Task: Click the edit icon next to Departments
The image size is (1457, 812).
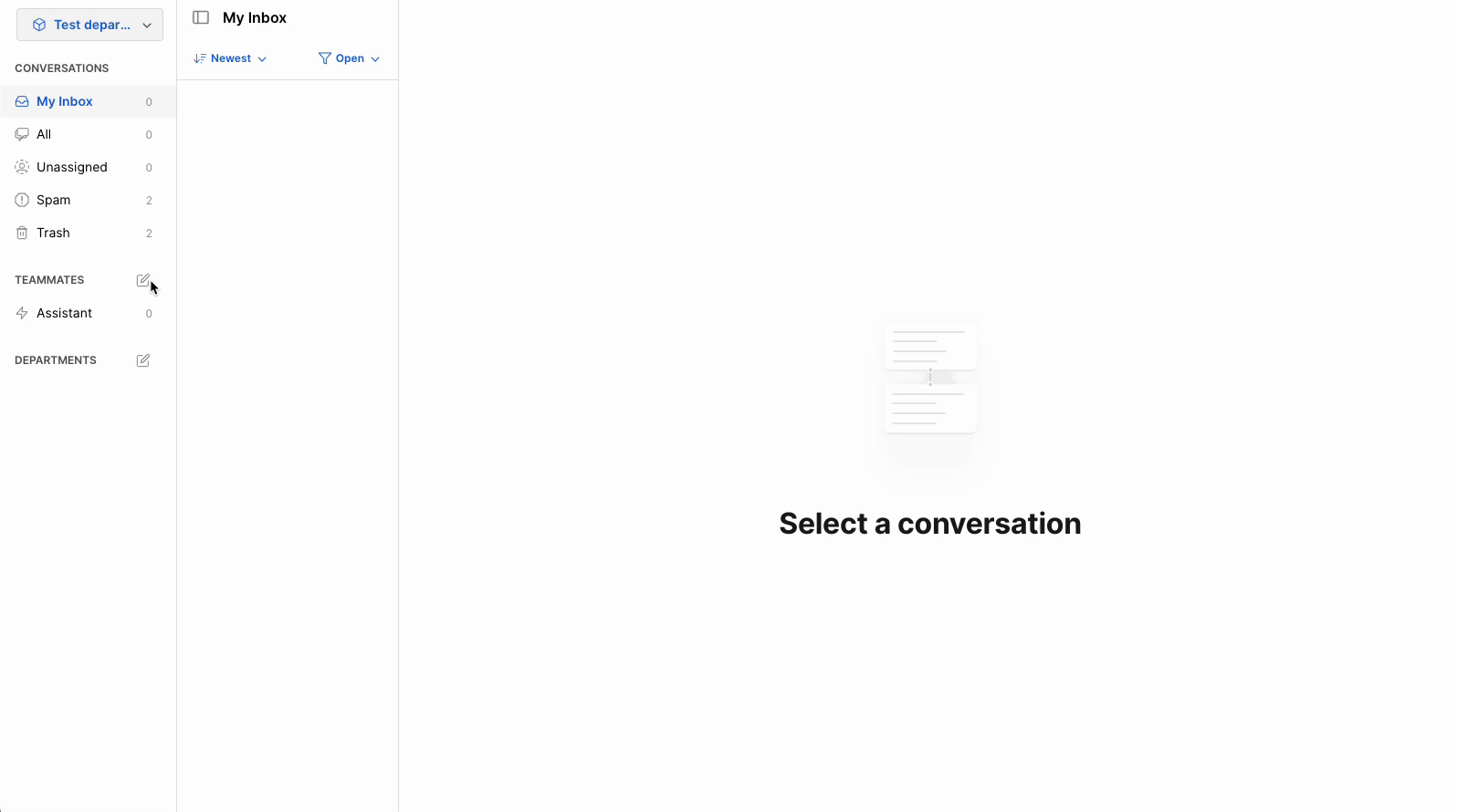Action: (143, 360)
